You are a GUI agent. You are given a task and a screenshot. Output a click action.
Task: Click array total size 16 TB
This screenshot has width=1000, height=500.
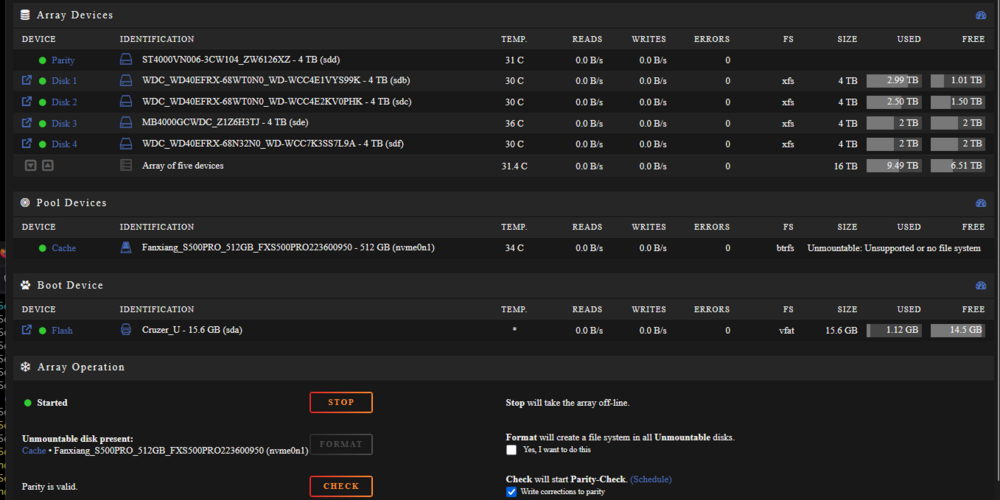click(x=847, y=166)
